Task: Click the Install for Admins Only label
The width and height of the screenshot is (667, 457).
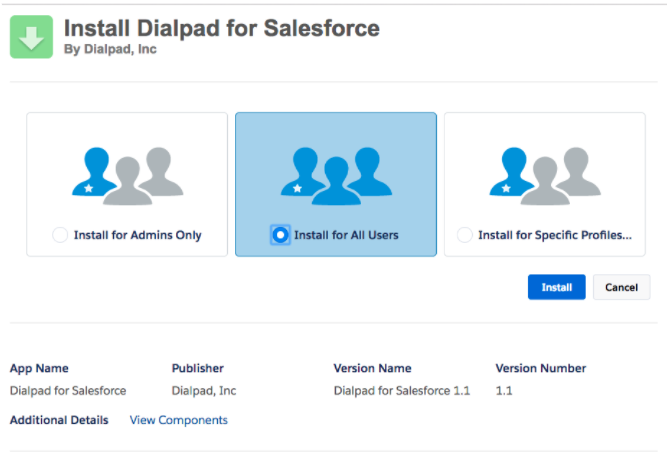Action: point(137,235)
